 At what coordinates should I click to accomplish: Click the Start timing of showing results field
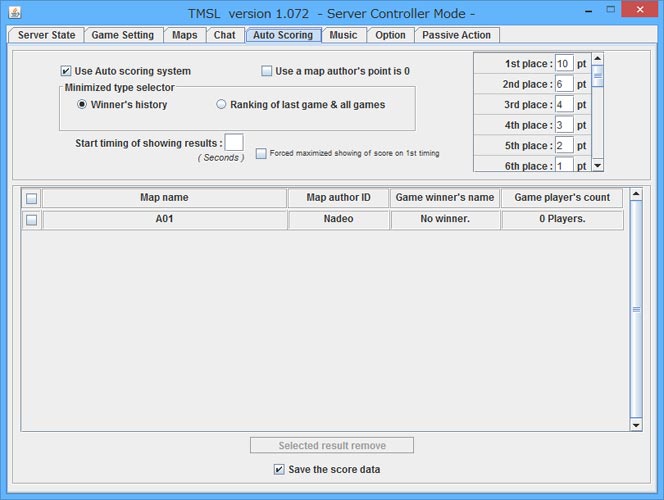[x=234, y=142]
